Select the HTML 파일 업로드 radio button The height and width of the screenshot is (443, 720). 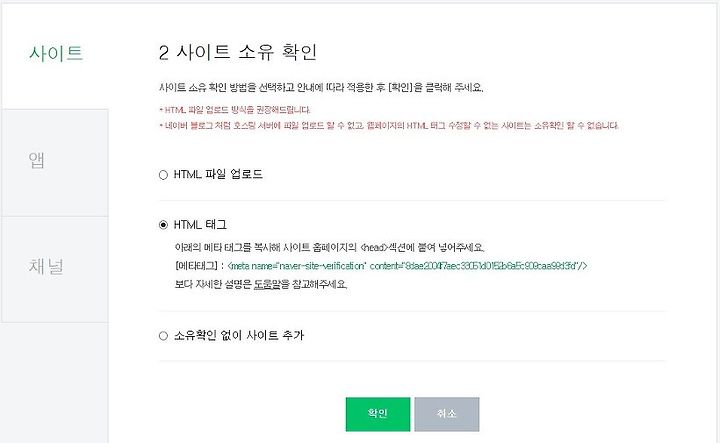click(163, 175)
